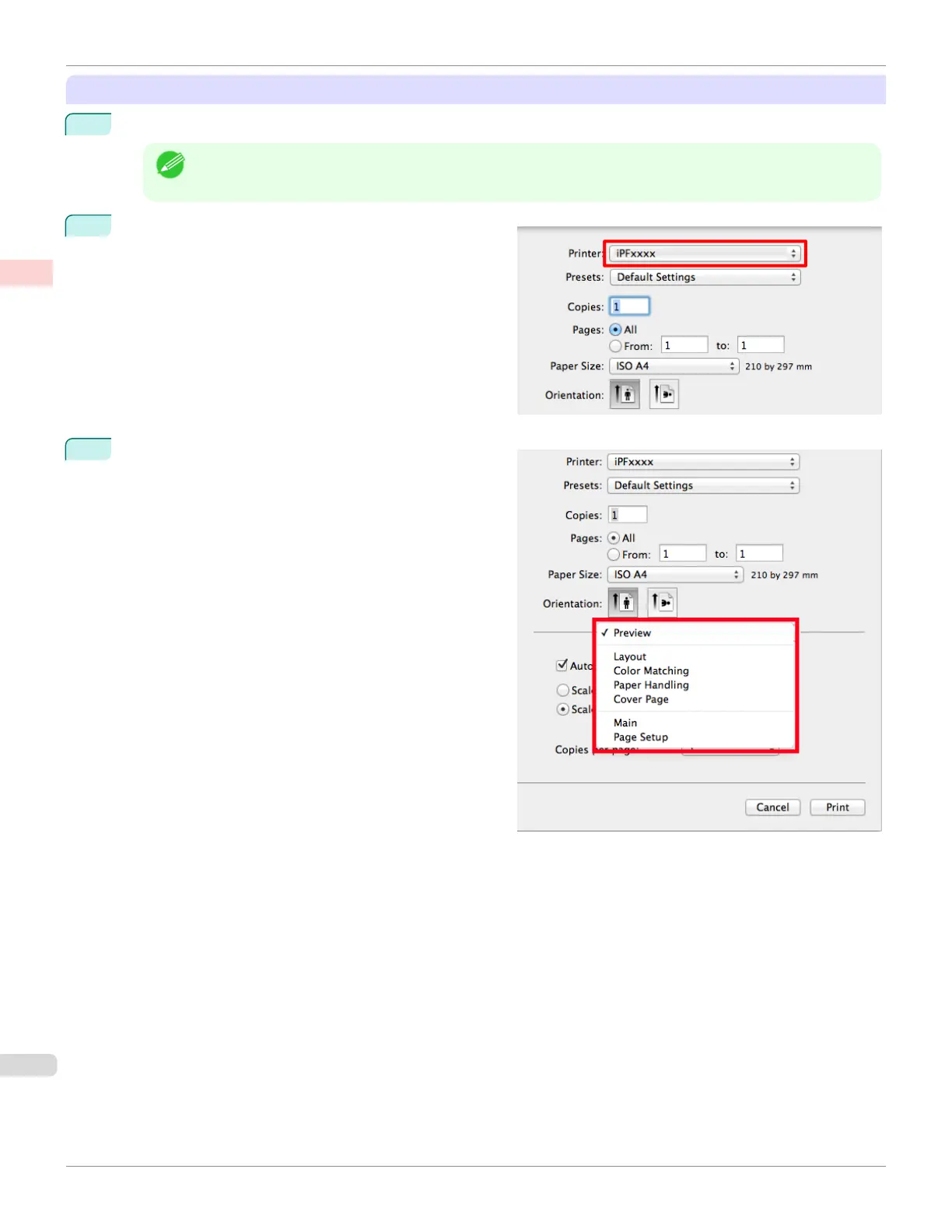The width and height of the screenshot is (952, 1232).
Task: Click the Print button
Action: point(838,807)
